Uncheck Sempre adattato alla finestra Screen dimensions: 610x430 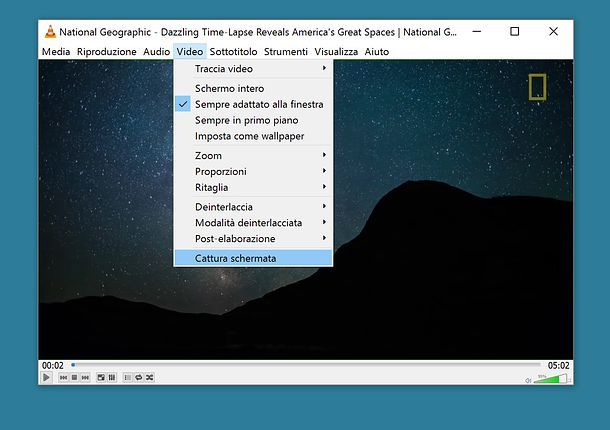click(253, 104)
